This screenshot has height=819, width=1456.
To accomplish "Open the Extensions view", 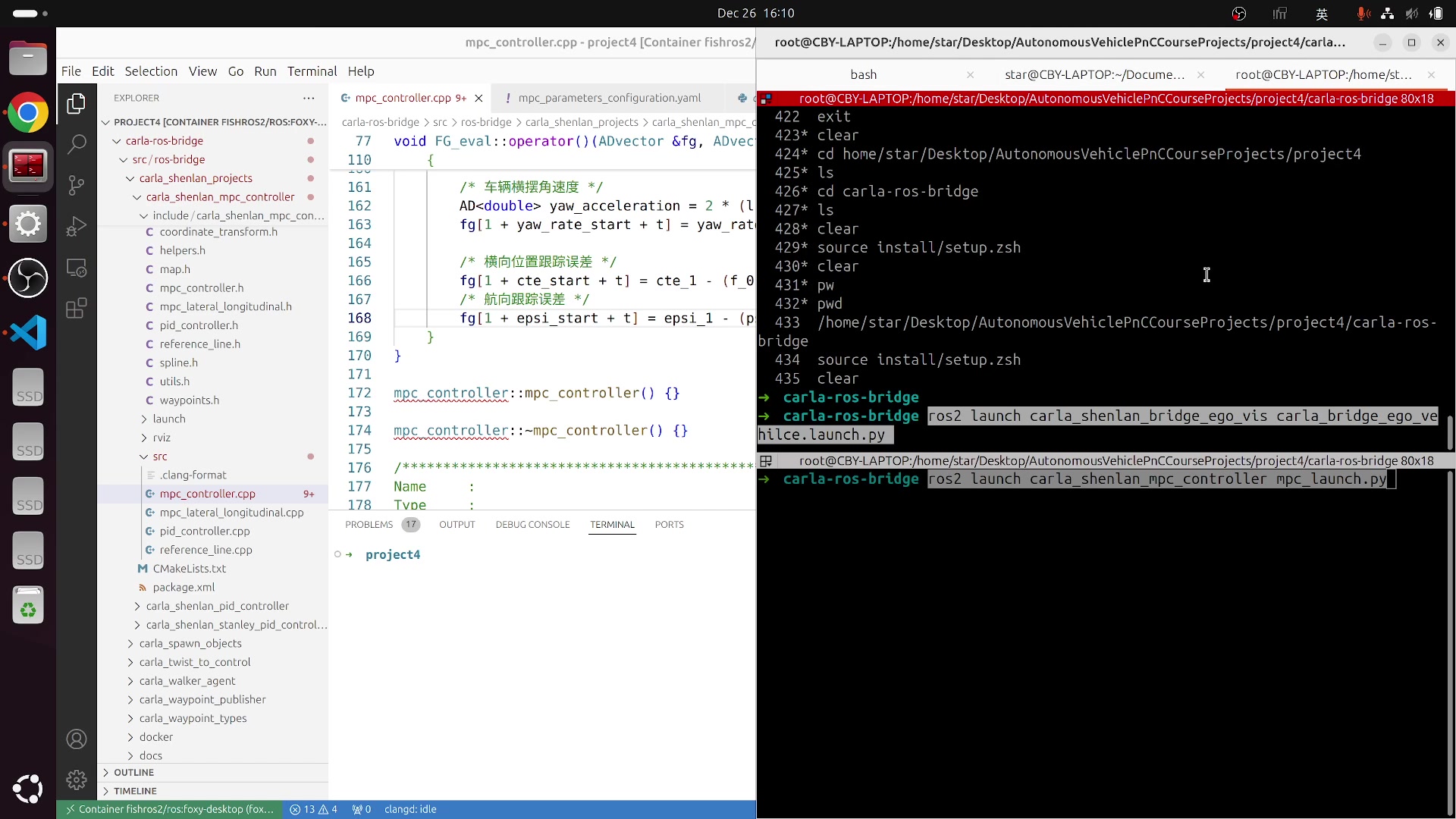I will [77, 308].
